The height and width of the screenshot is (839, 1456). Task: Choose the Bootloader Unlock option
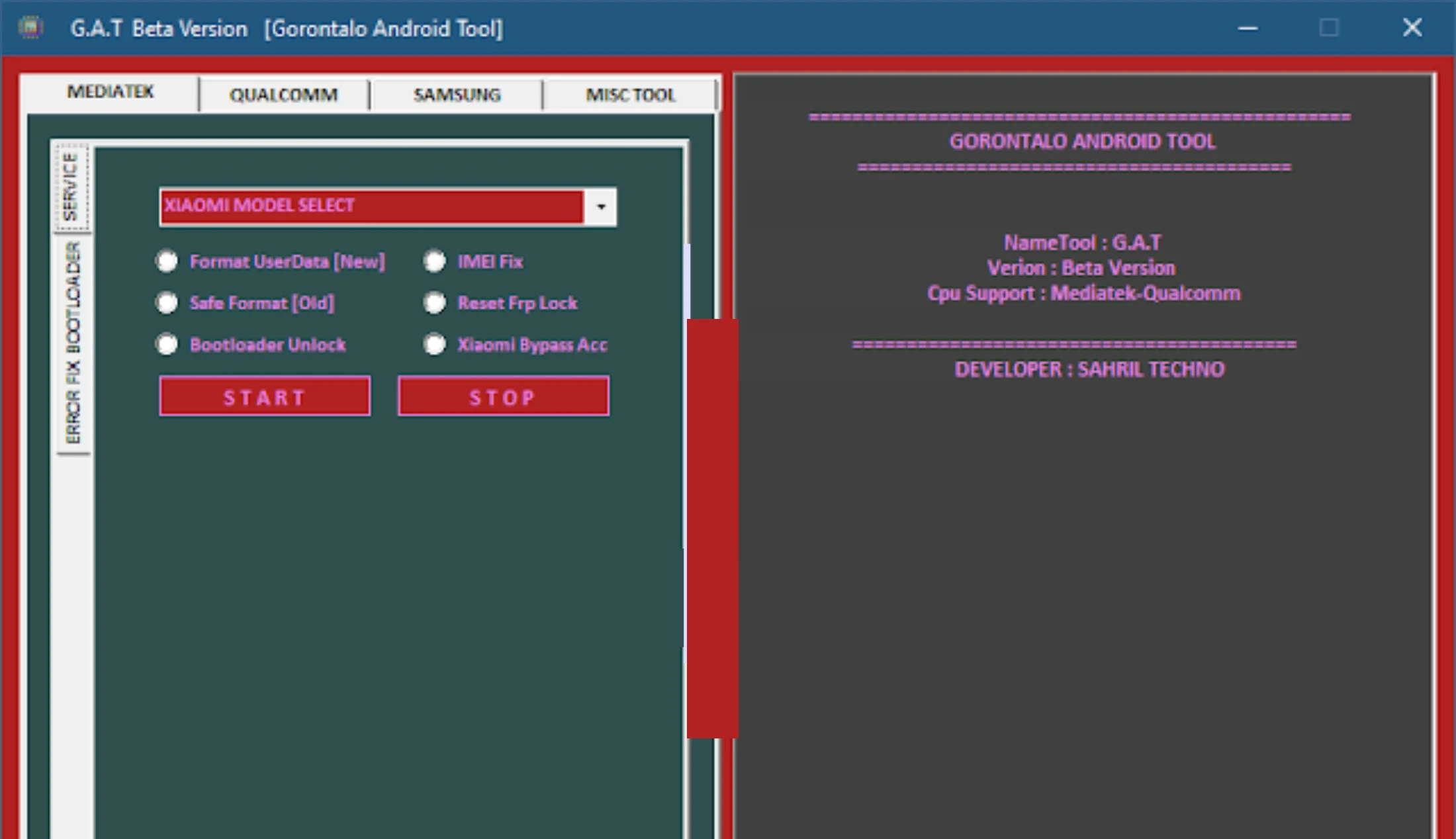(x=167, y=344)
